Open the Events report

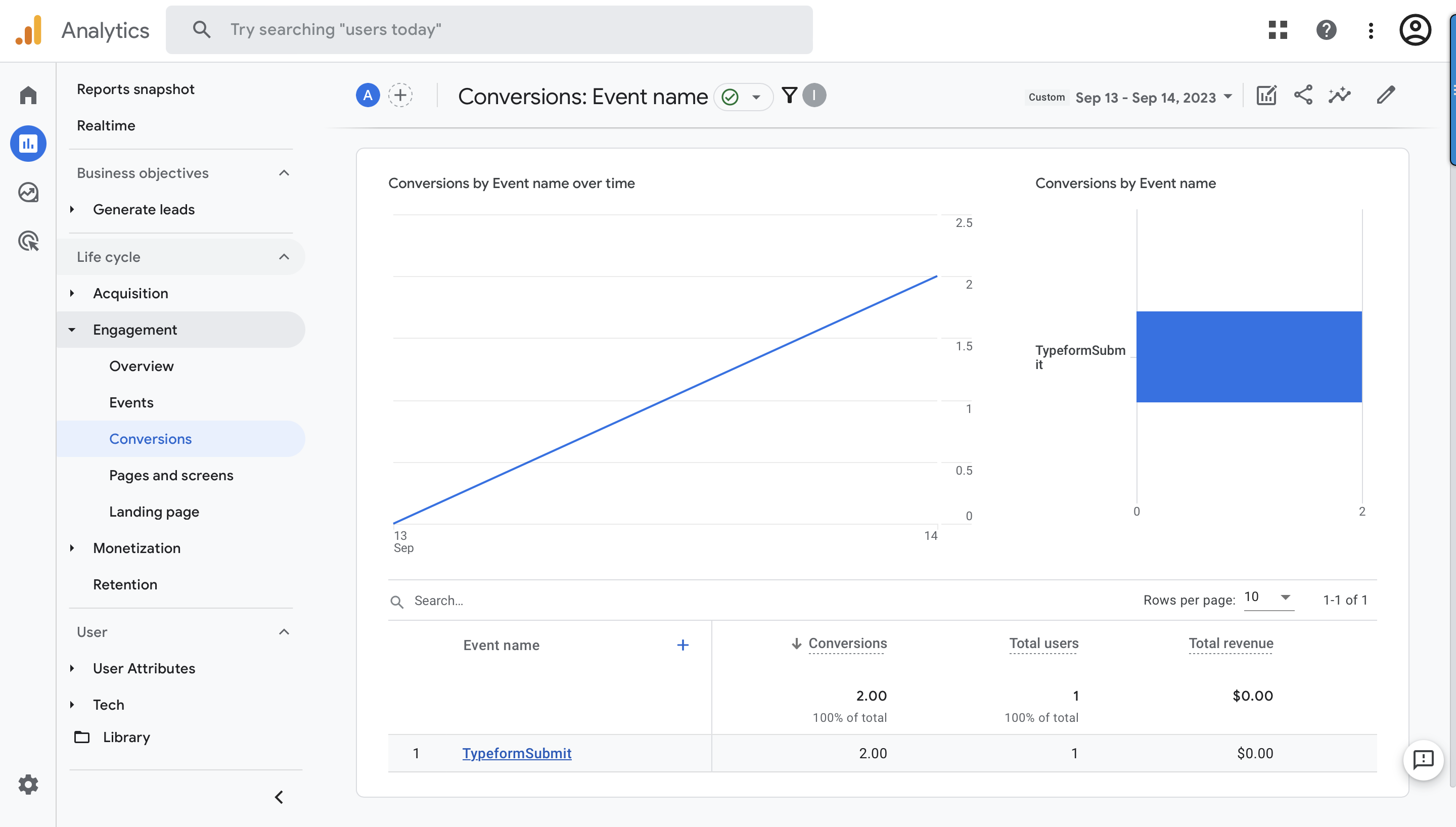tap(131, 402)
